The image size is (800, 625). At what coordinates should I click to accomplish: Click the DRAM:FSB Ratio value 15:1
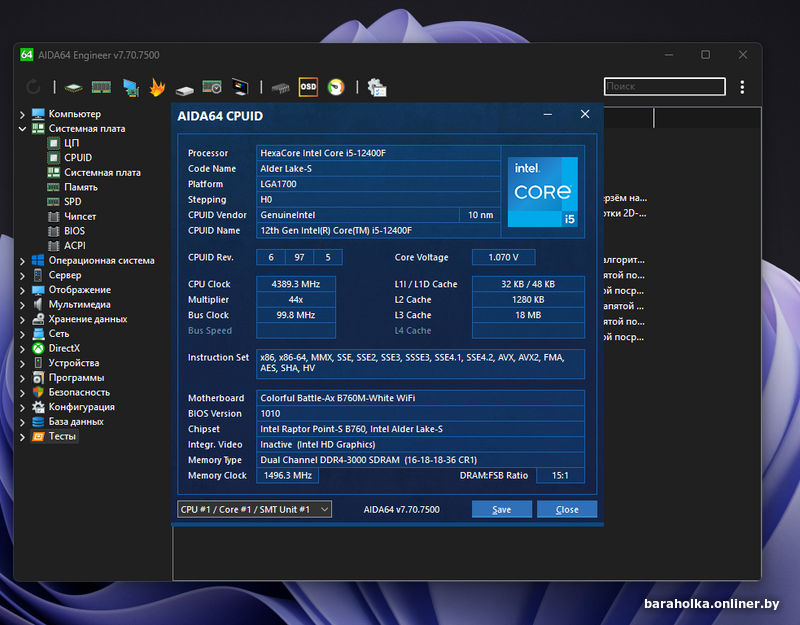click(x=560, y=476)
